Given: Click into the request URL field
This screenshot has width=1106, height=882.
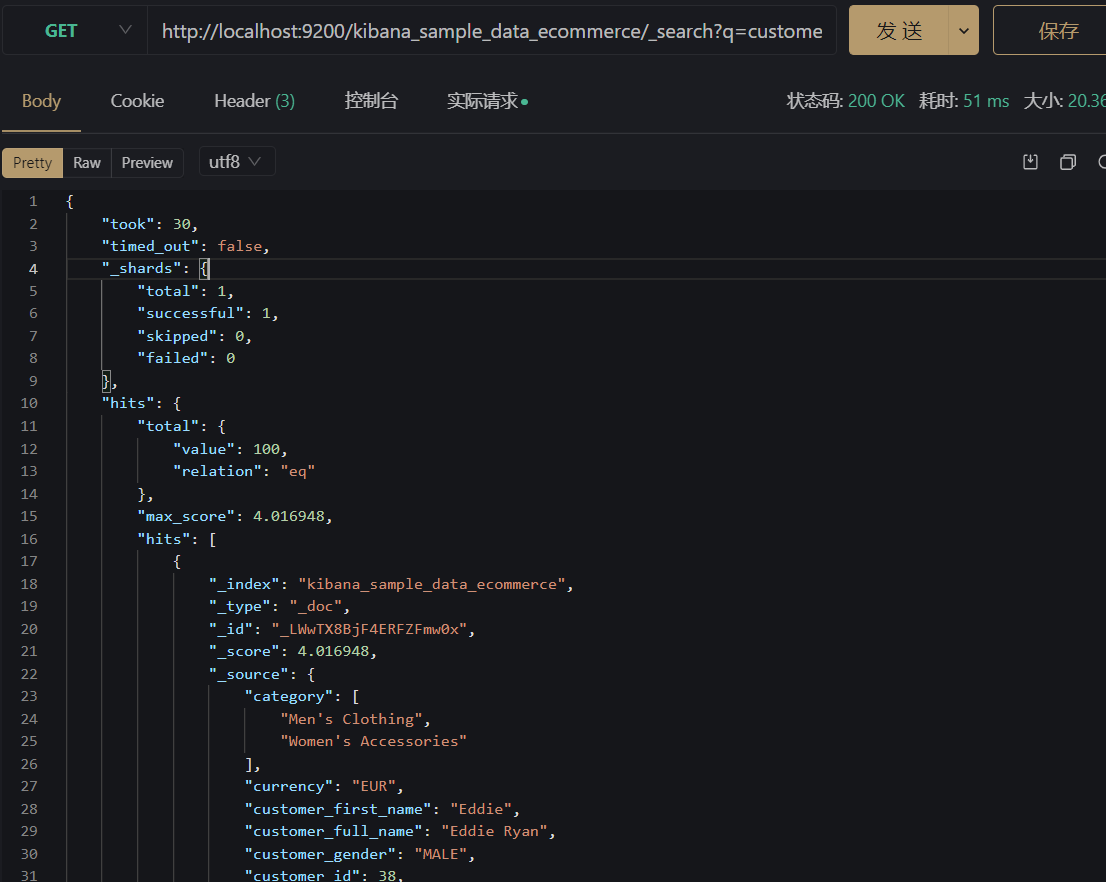Looking at the screenshot, I should point(492,31).
